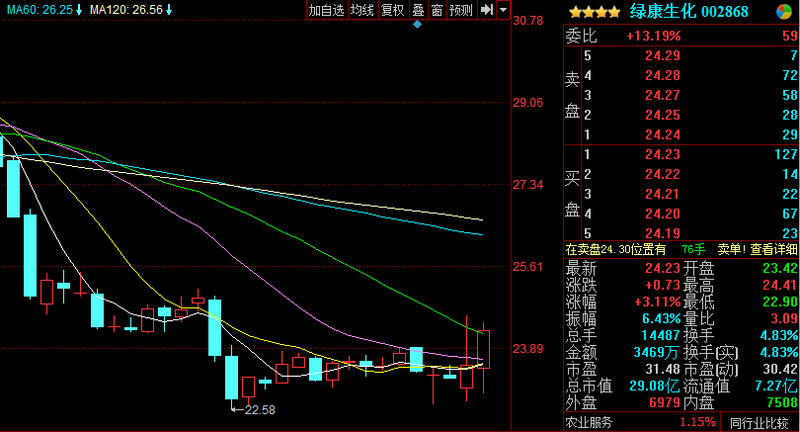The height and width of the screenshot is (432, 800).
Task: Add stock with 加自选 button
Action: (x=327, y=10)
